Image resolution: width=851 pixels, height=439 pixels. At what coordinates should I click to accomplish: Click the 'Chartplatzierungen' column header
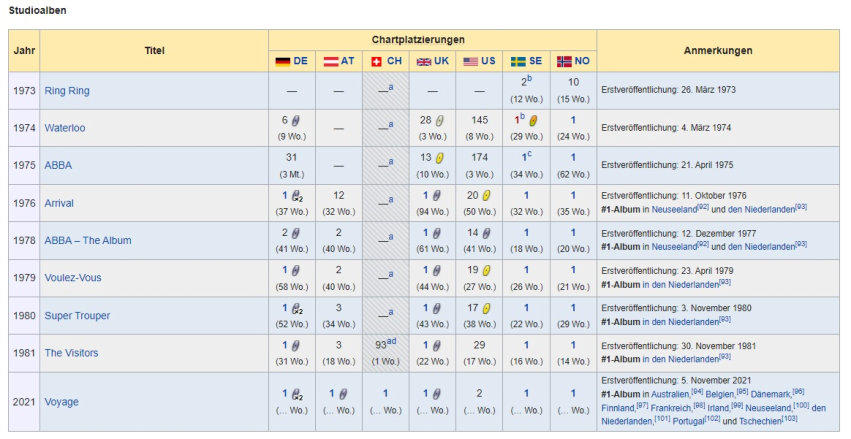coord(418,40)
